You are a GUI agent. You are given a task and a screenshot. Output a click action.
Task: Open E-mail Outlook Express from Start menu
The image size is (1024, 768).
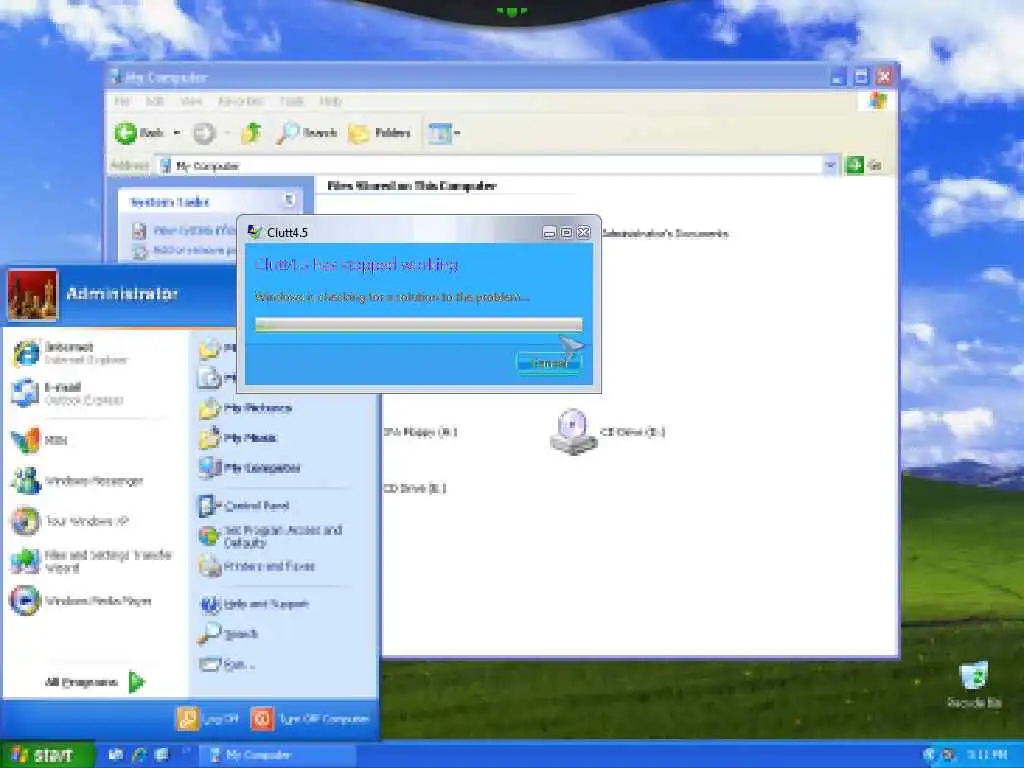(x=67, y=393)
